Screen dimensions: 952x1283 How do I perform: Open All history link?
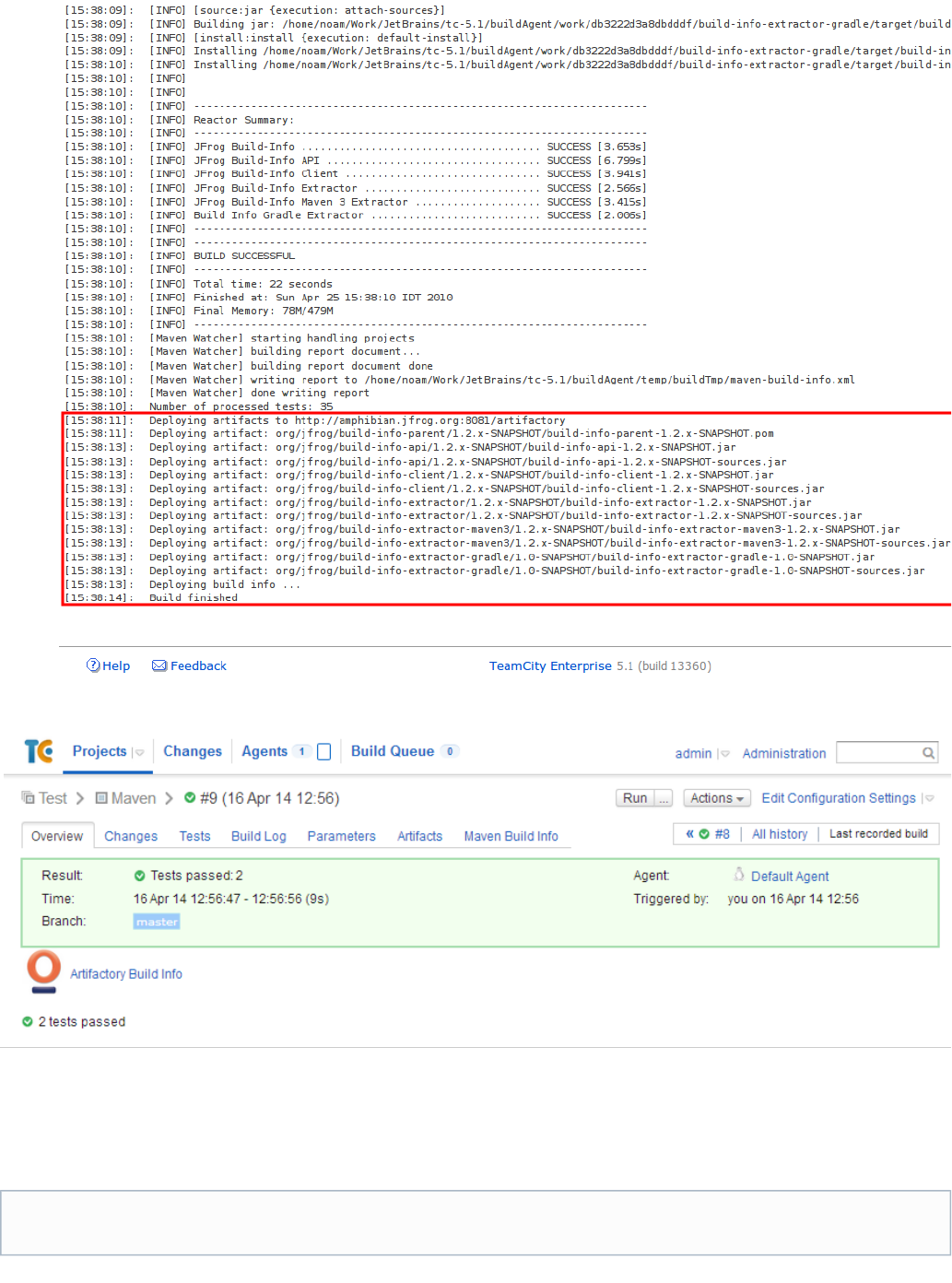pos(780,833)
